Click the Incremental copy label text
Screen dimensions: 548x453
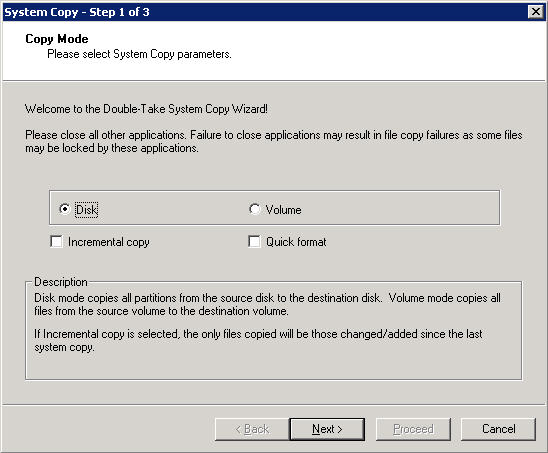[109, 242]
